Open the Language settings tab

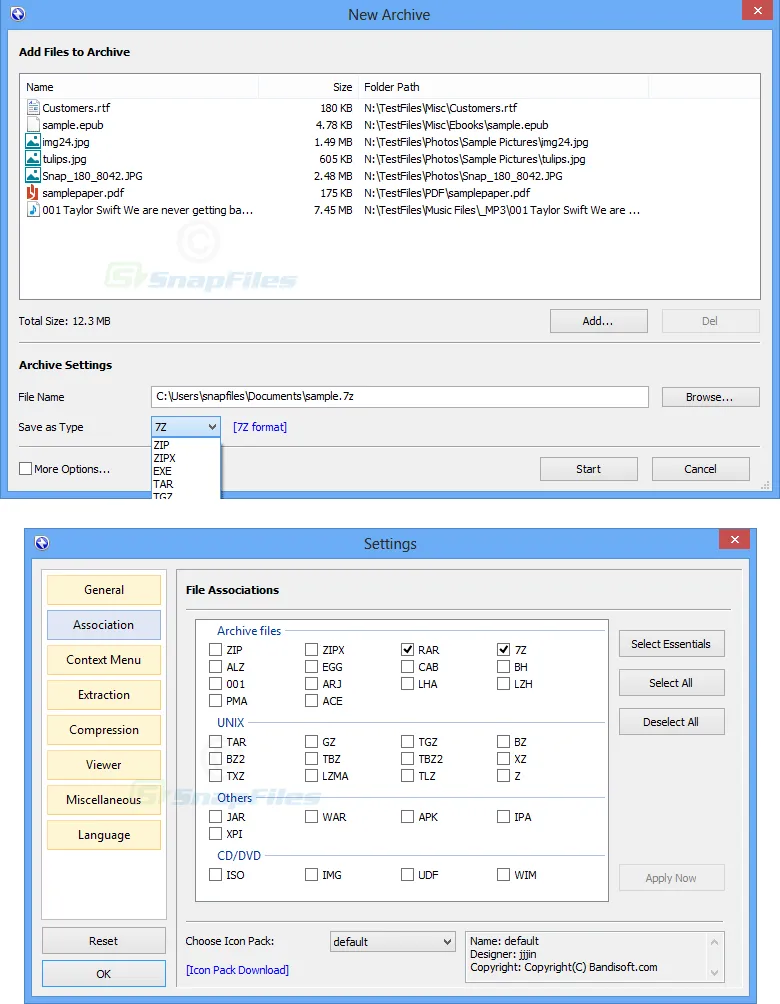[x=104, y=835]
